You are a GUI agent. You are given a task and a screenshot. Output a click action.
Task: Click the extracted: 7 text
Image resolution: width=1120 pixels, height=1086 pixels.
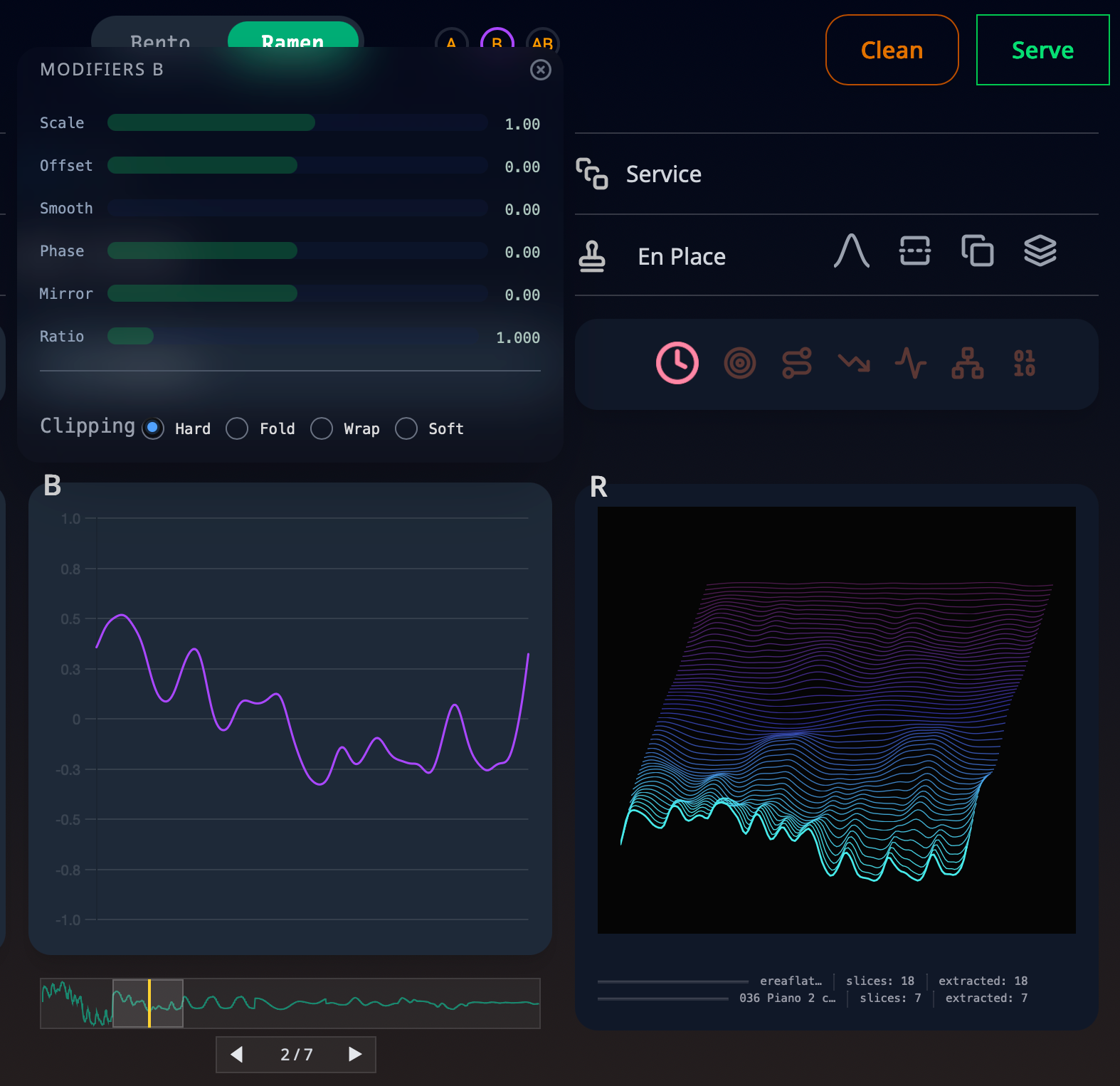(x=986, y=998)
